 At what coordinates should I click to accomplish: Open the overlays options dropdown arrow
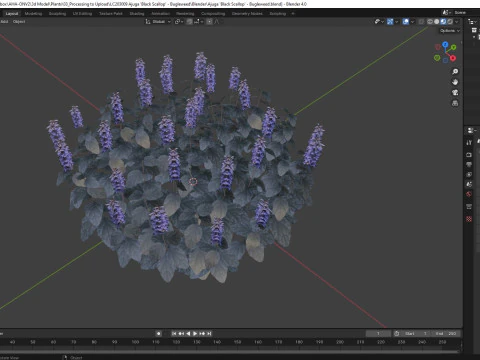point(413,22)
